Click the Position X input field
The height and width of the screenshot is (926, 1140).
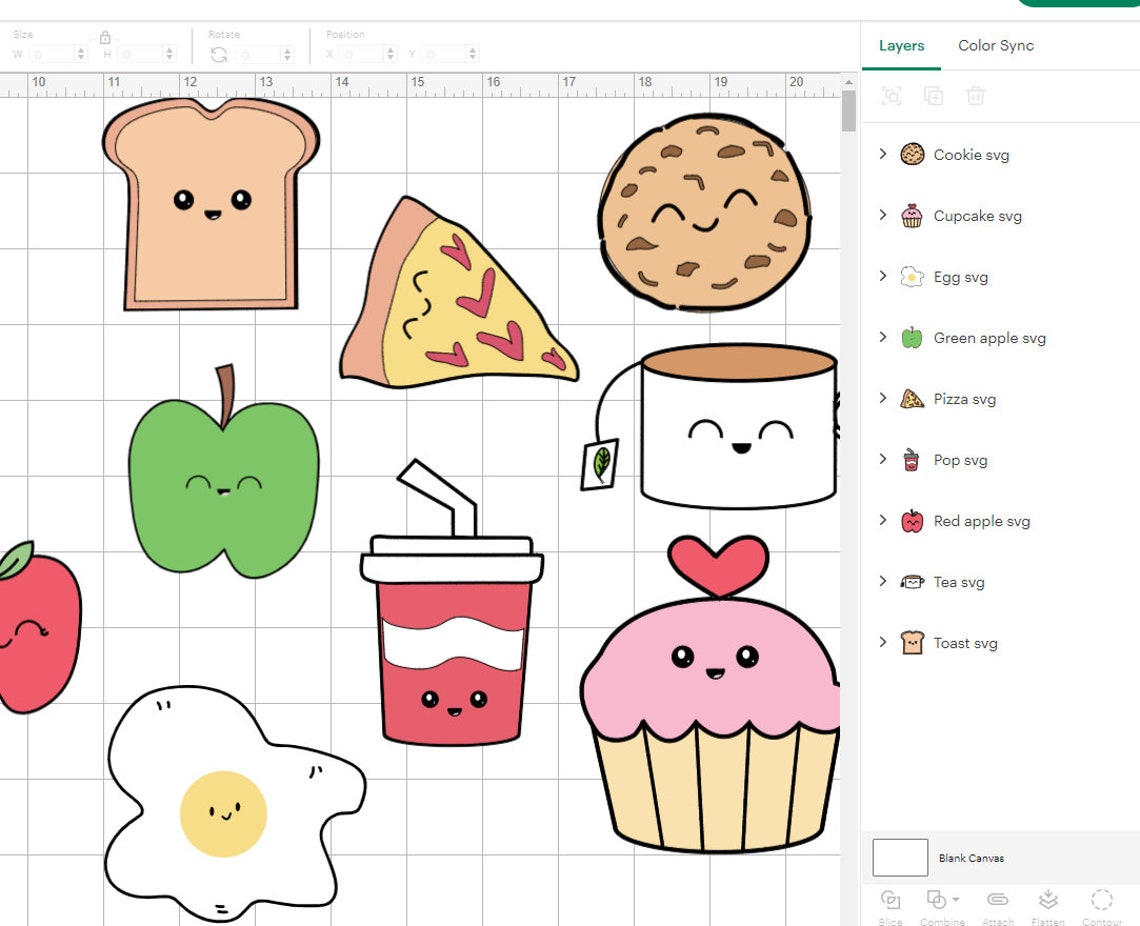point(362,54)
